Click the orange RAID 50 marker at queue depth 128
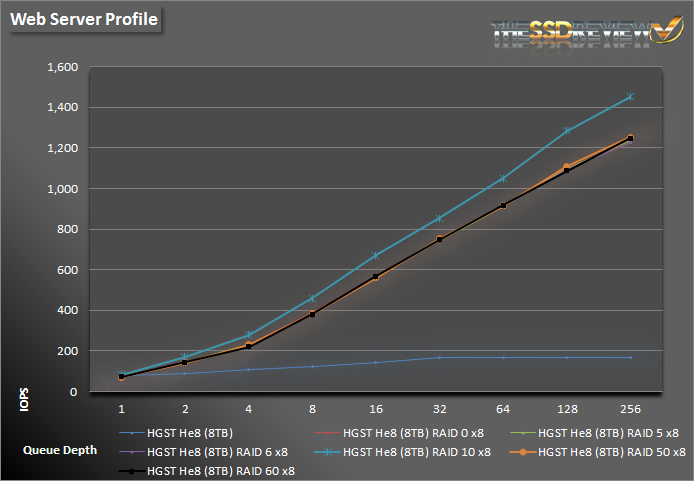 (567, 167)
